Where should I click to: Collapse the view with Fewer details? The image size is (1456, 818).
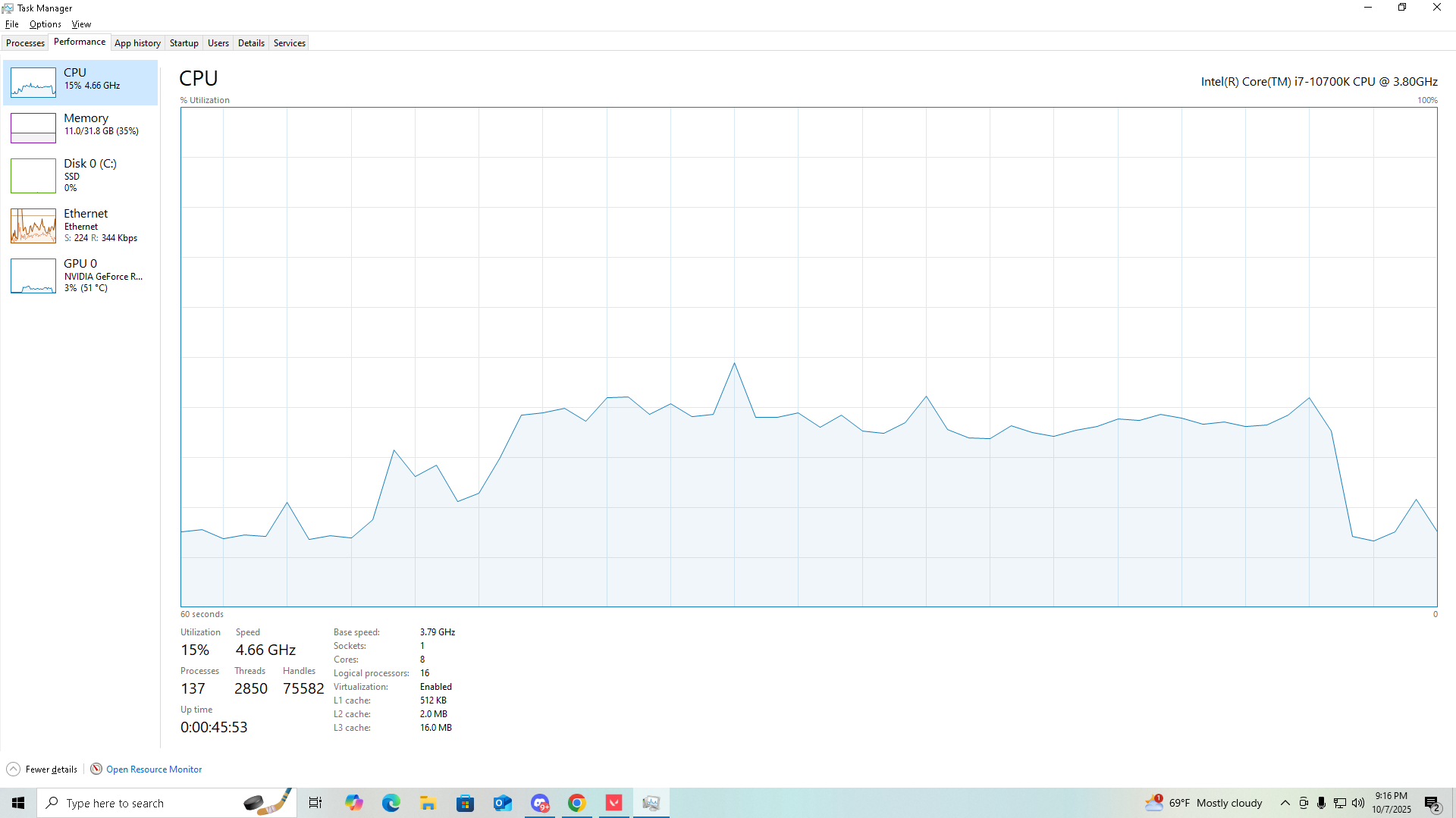point(42,769)
